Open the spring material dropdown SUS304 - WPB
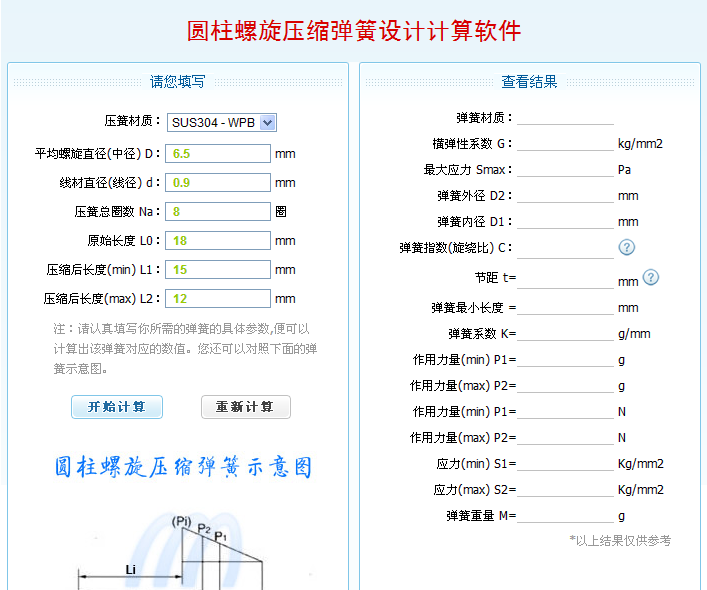 (x=221, y=122)
